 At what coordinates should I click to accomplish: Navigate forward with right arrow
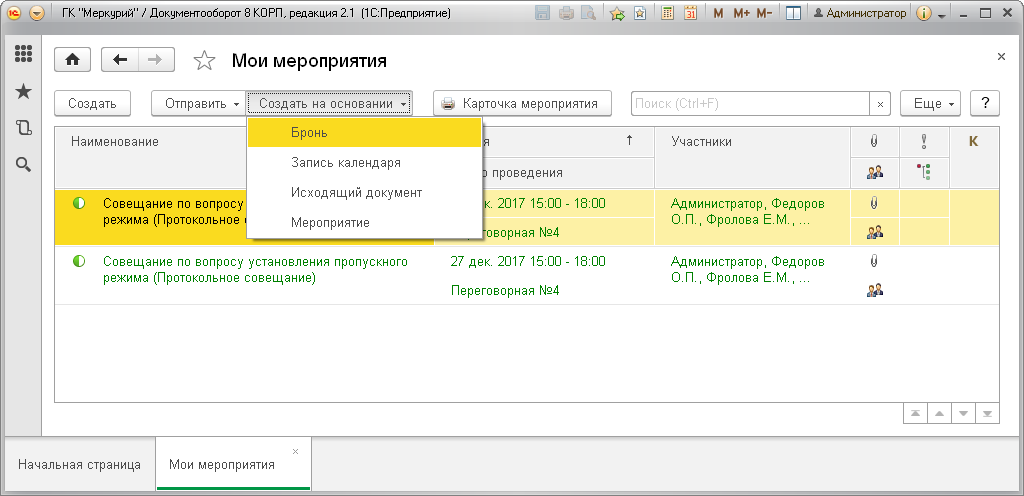tap(156, 59)
